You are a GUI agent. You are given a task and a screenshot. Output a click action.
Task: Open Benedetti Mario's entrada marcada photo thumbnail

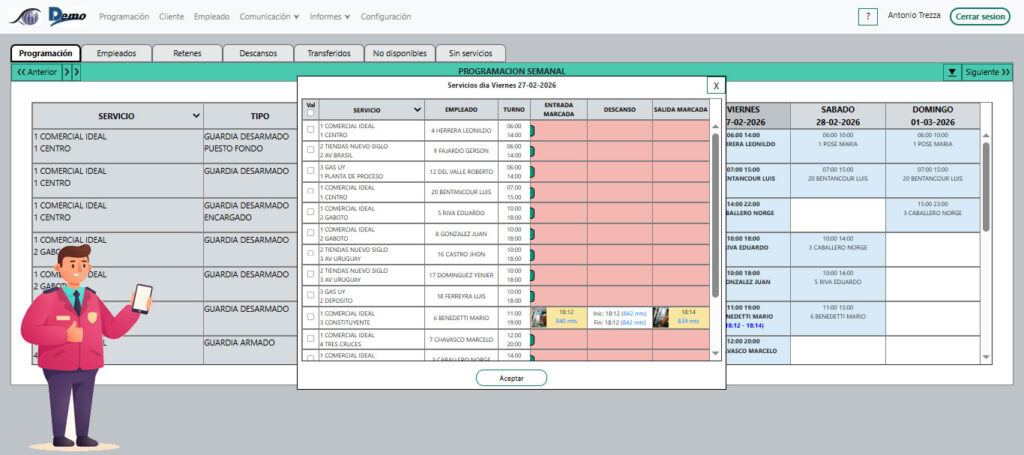point(539,318)
